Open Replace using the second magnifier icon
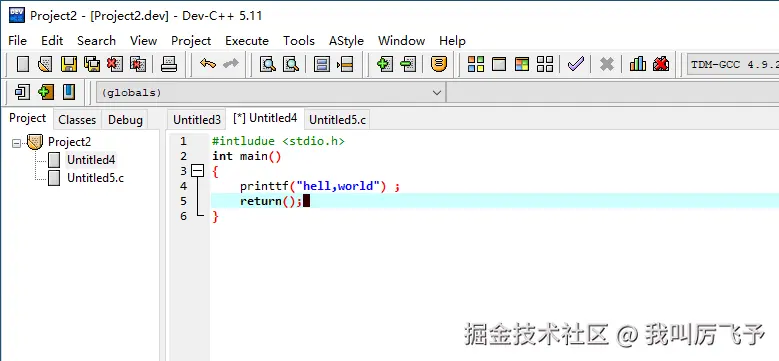 pyautogui.click(x=291, y=64)
